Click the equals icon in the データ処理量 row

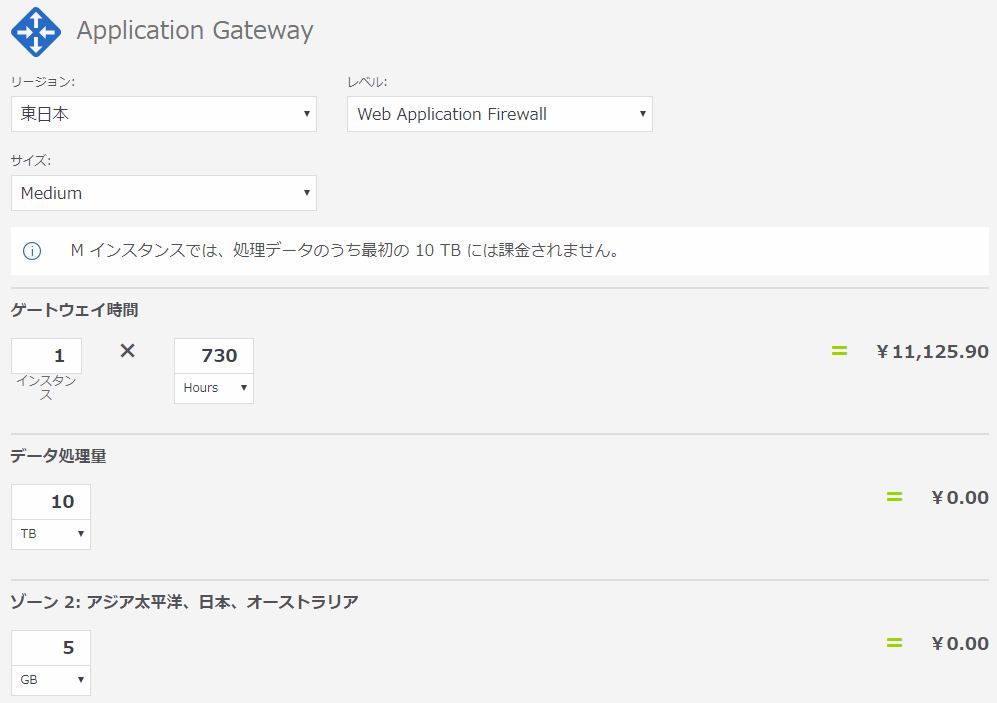point(893,497)
